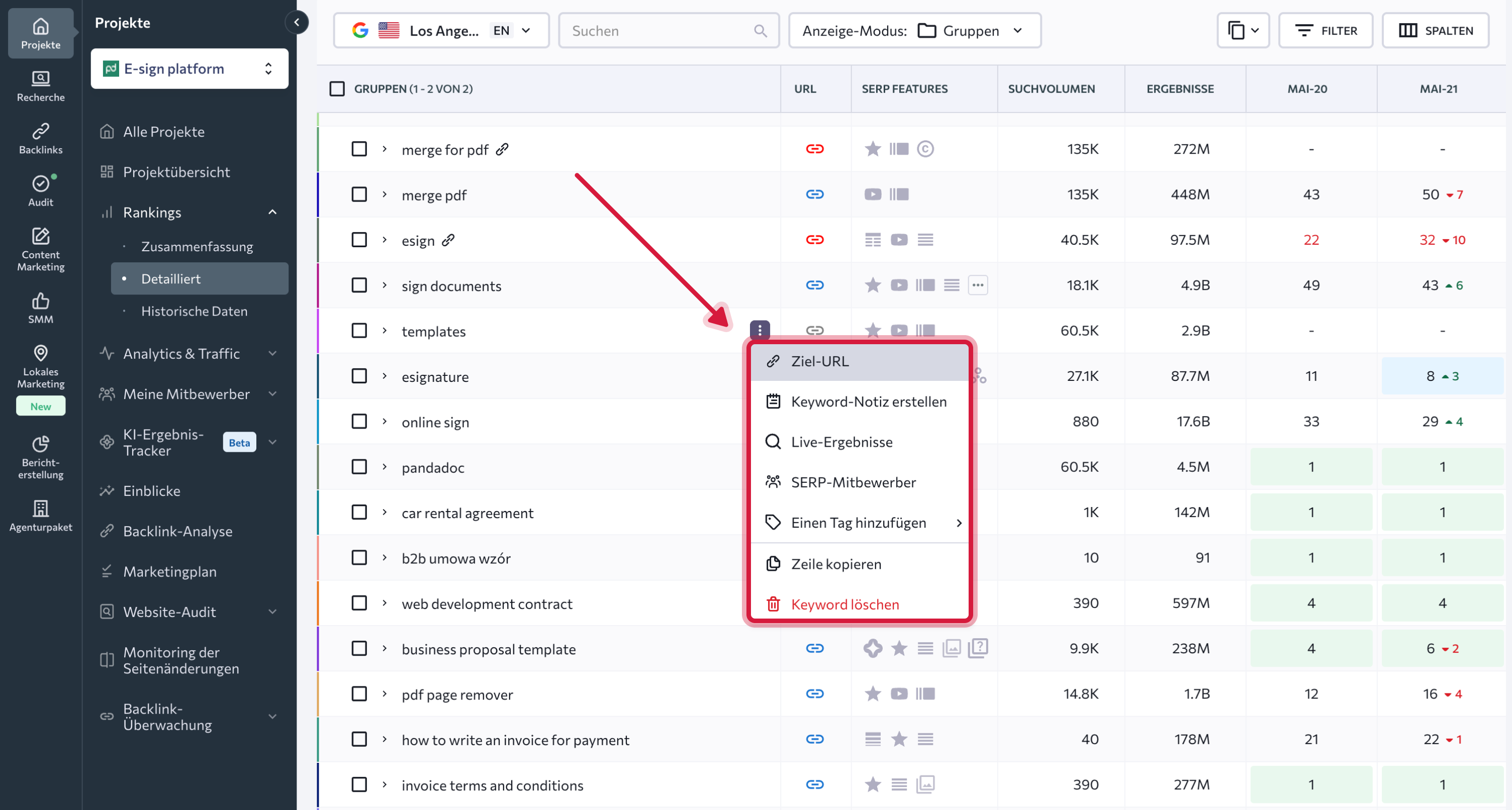The image size is (1512, 810).
Task: Choose Ziel-URL from context menu
Action: pyautogui.click(x=860, y=362)
